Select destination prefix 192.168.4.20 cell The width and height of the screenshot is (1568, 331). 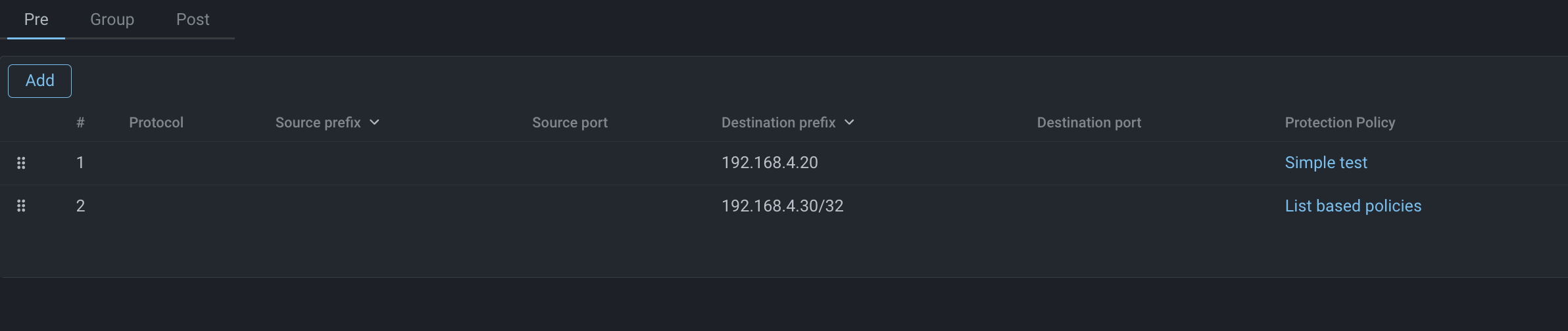pos(770,163)
